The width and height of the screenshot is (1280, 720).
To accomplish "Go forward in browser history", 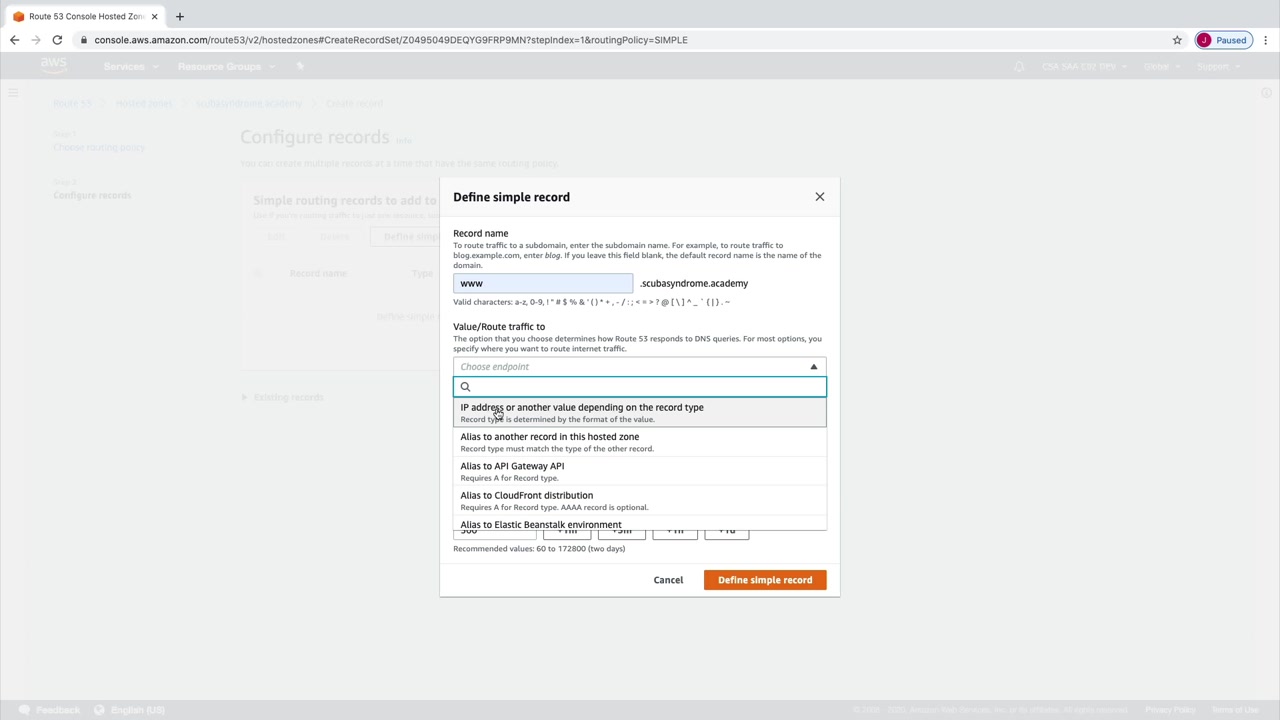I will point(36,40).
